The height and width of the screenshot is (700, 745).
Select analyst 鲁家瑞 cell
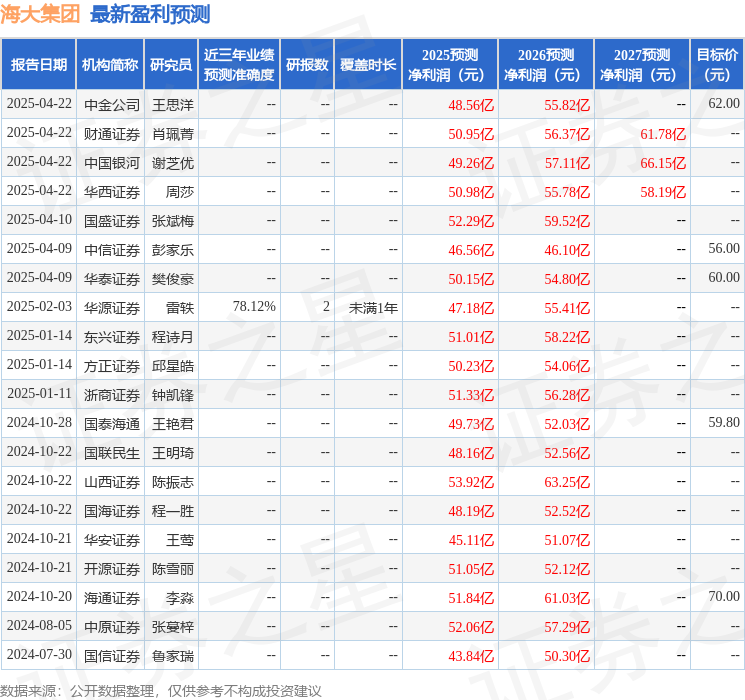[x=173, y=656]
